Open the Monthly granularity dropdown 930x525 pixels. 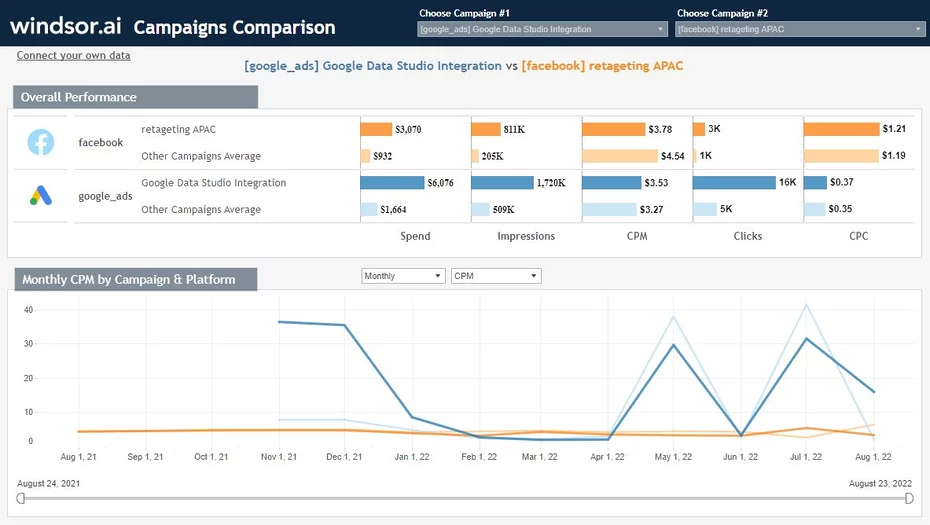click(403, 276)
